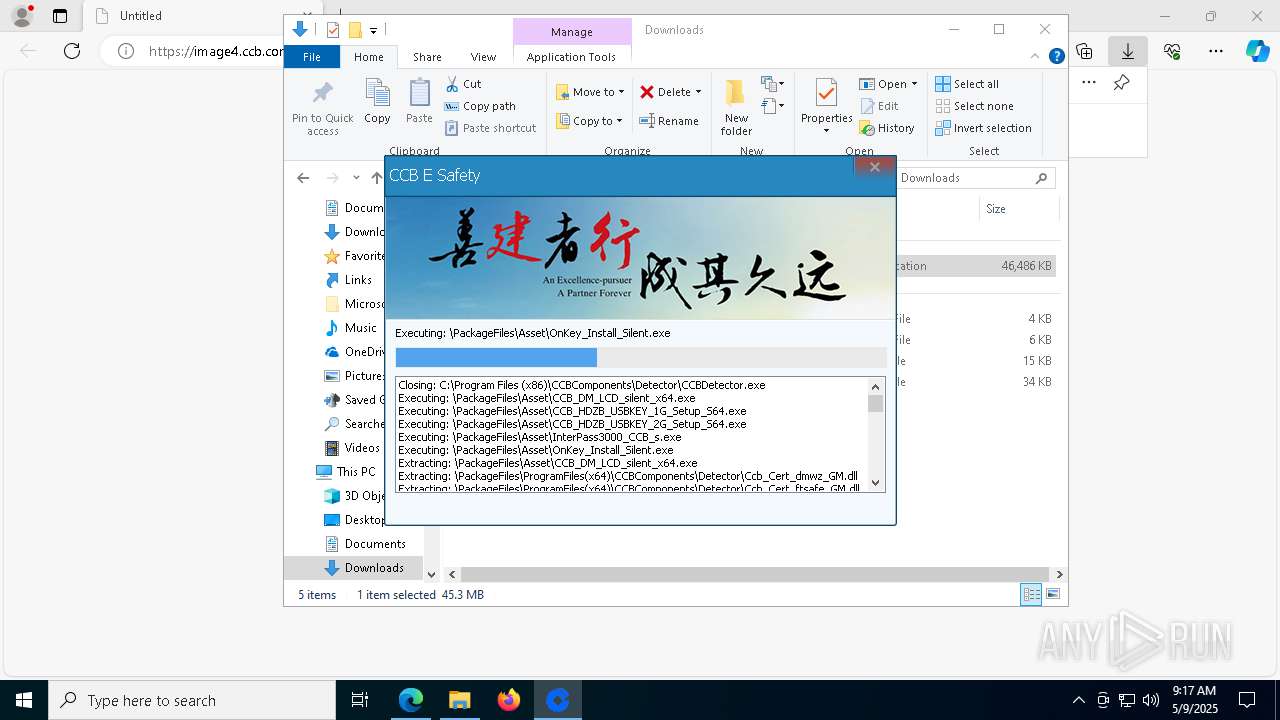Screen dimensions: 1280x720
Task: Switch to details view in Explorer
Action: point(1031,595)
